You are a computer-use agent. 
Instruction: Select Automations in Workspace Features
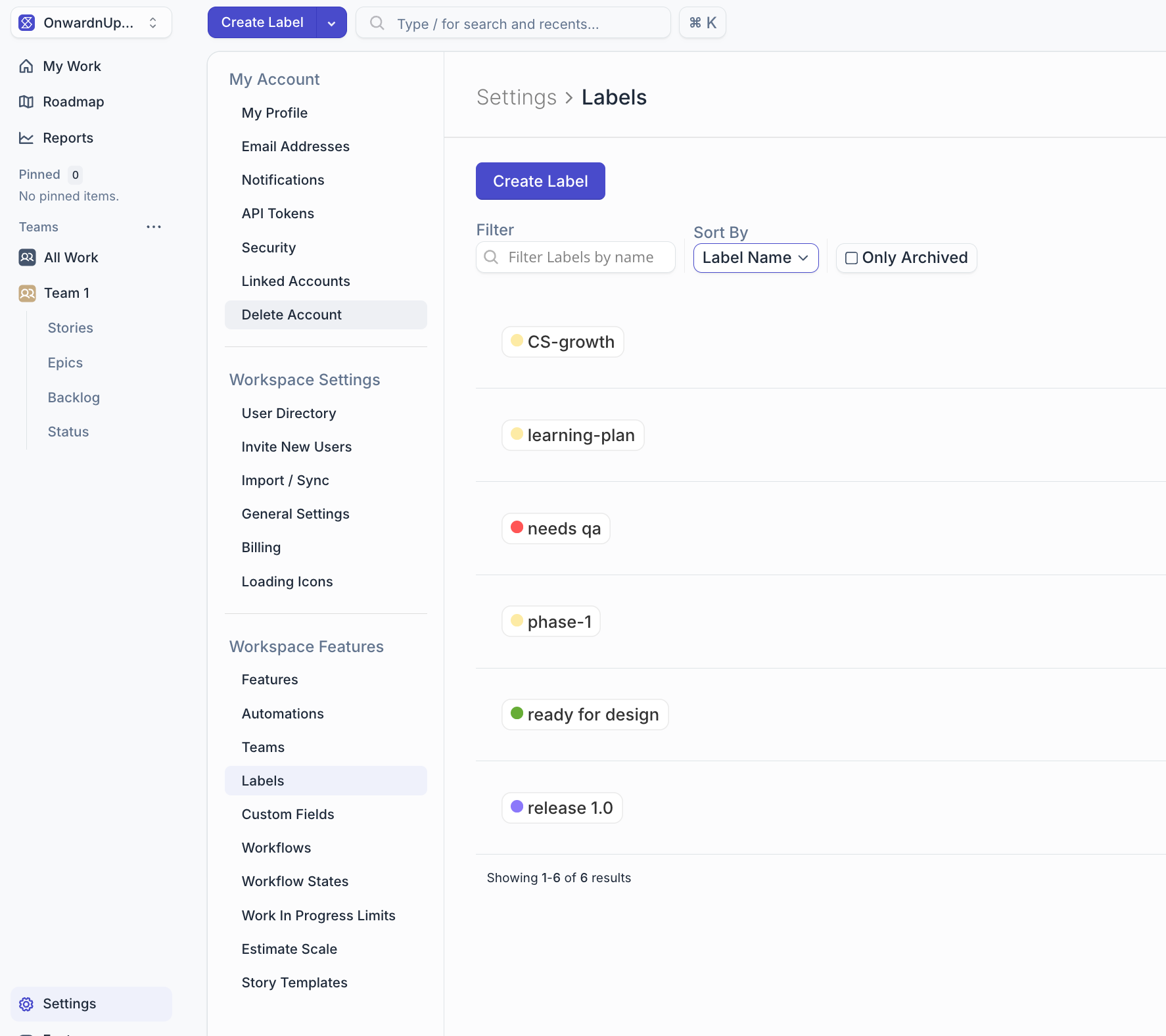click(x=282, y=714)
